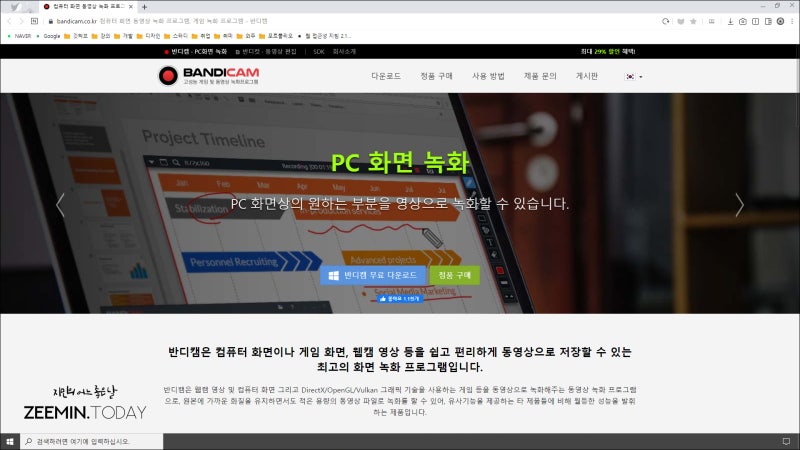Open reader mode book icon

coord(711,21)
